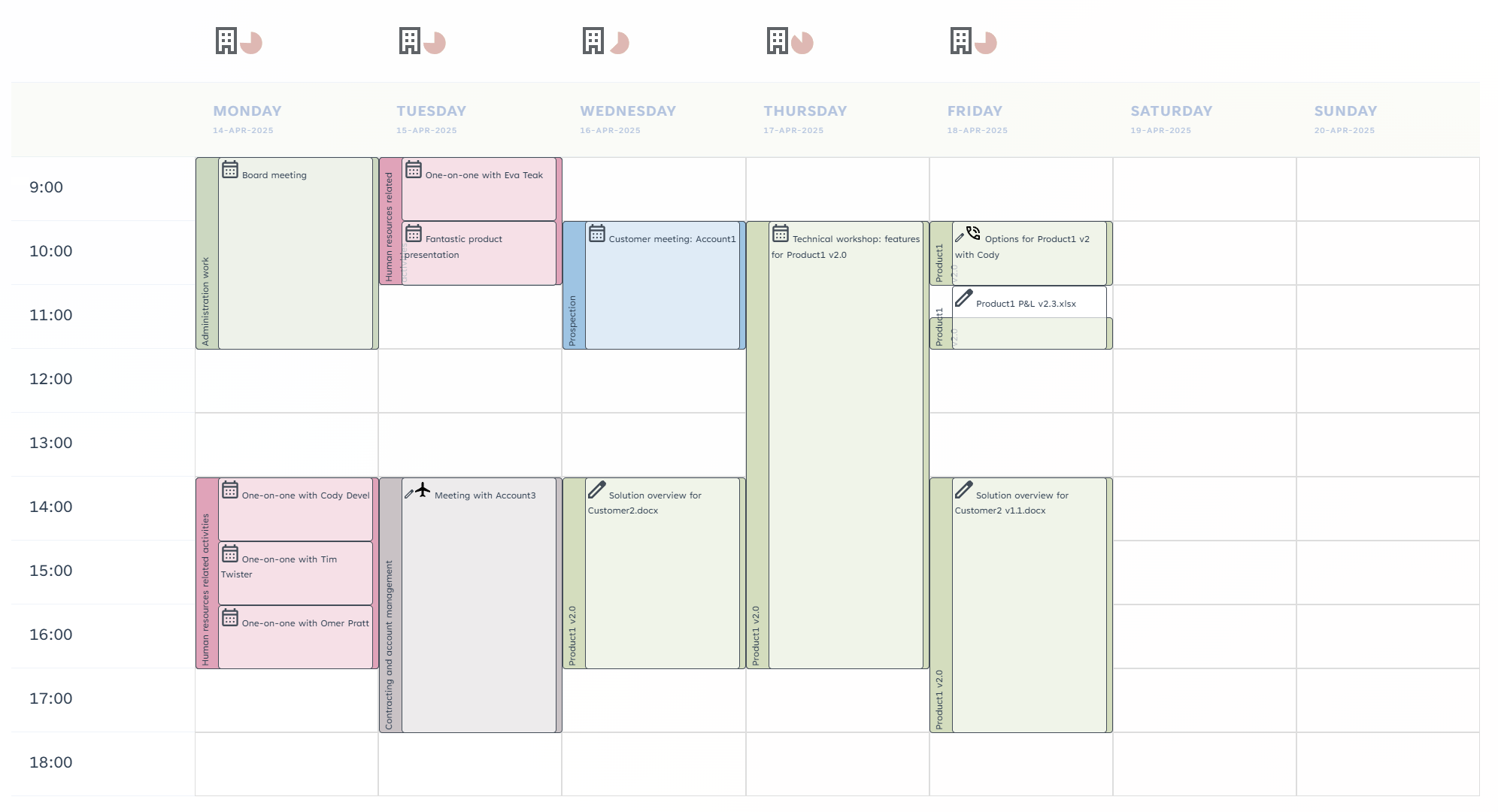Screen dimensions: 1498x812
Task: Open Options for Product1 v2 with Cody
Action: 1029,253
